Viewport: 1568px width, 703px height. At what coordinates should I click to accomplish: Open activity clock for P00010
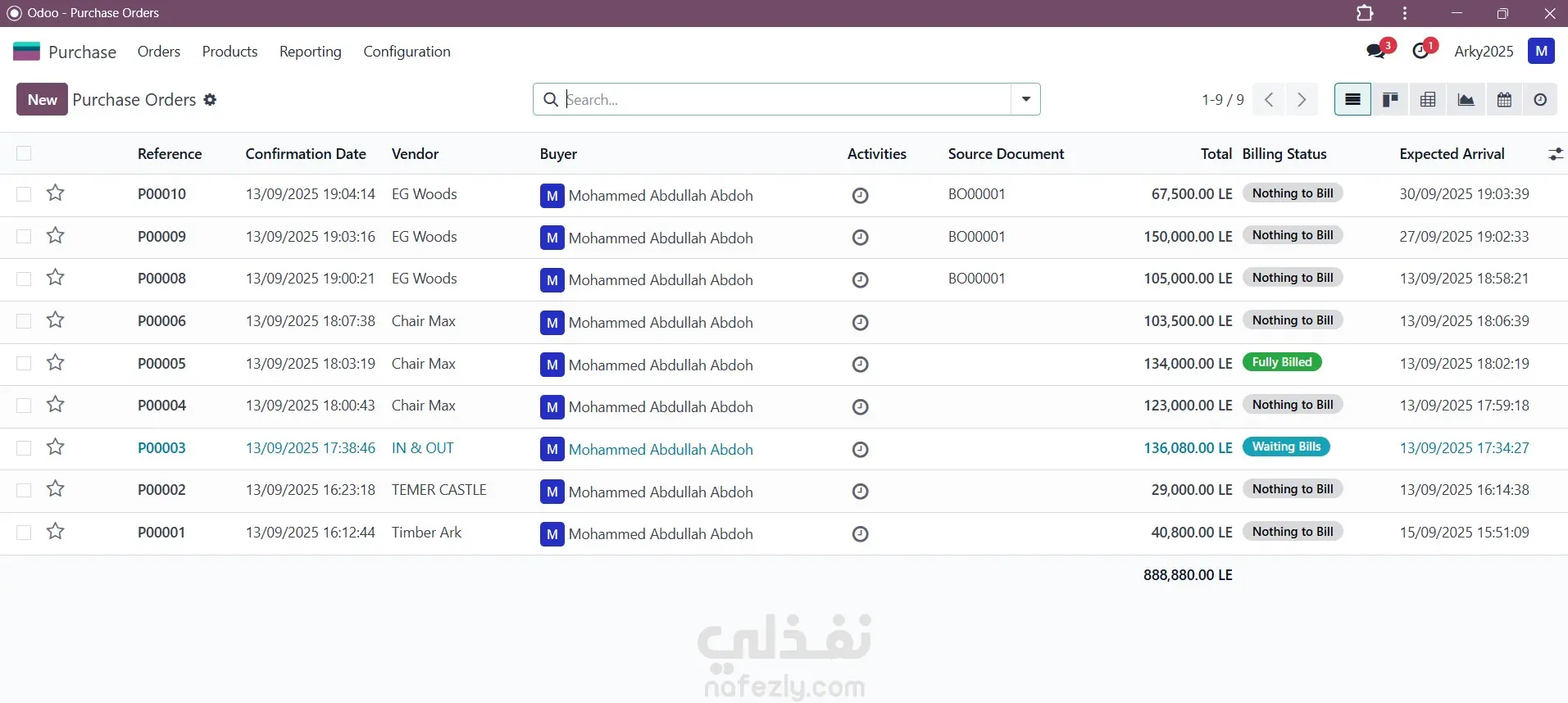(860, 196)
